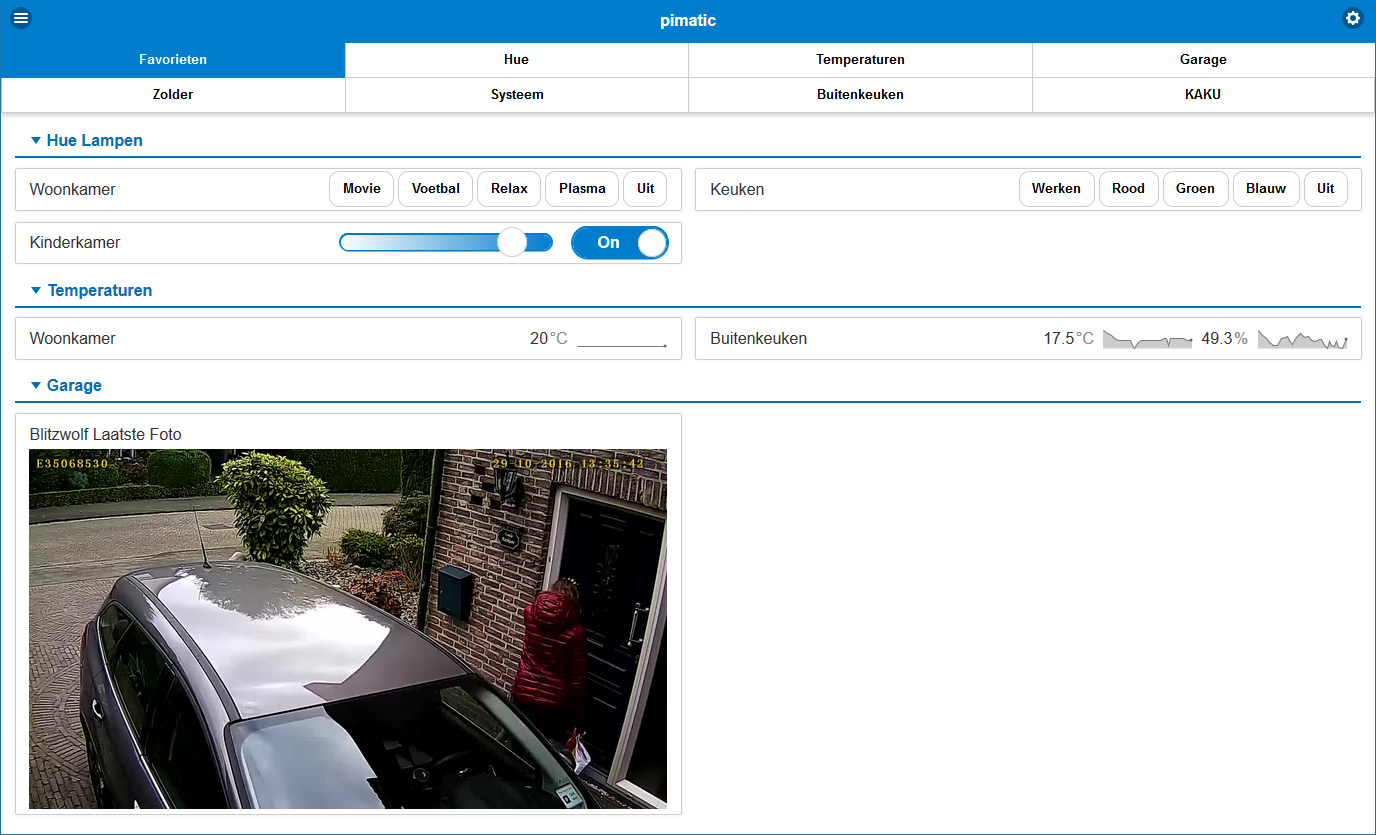1376x835 pixels.
Task: Toggle the Kinderkamer On switch
Action: [x=619, y=243]
